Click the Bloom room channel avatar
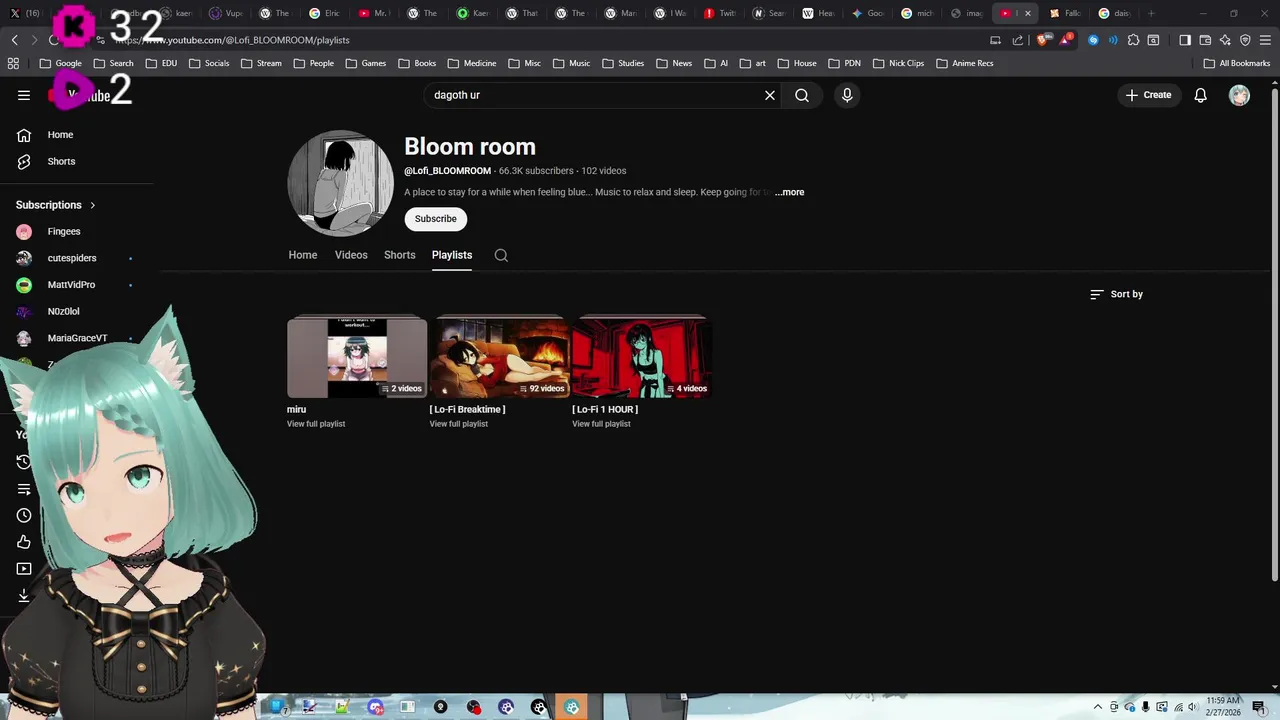Image resolution: width=1280 pixels, height=720 pixels. [341, 183]
